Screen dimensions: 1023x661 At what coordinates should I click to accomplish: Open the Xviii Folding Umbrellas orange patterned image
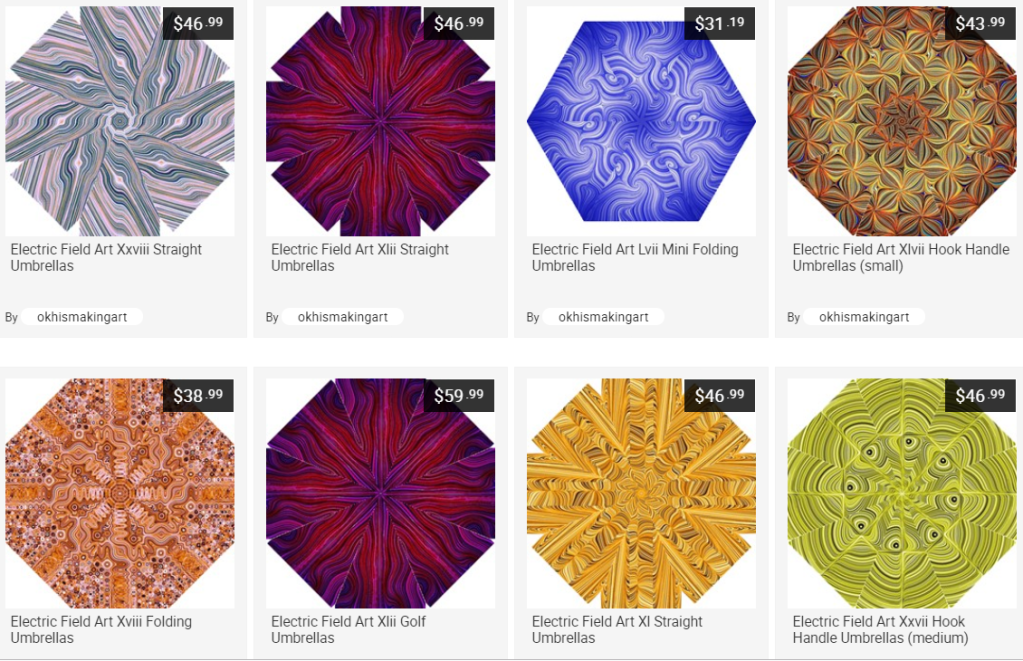point(119,493)
